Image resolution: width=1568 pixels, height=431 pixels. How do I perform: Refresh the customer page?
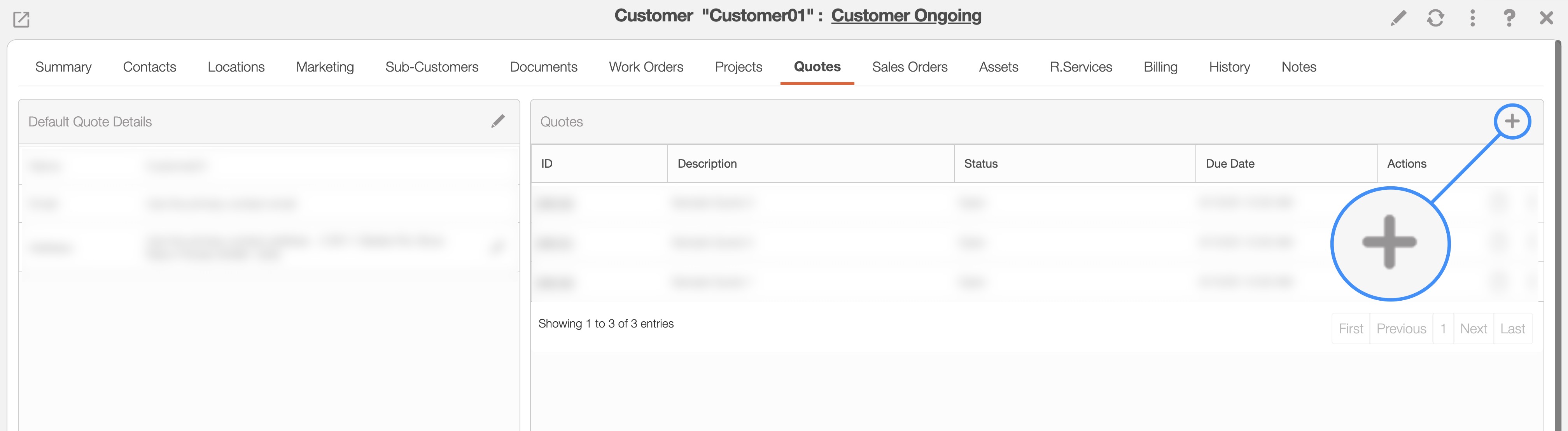point(1435,18)
